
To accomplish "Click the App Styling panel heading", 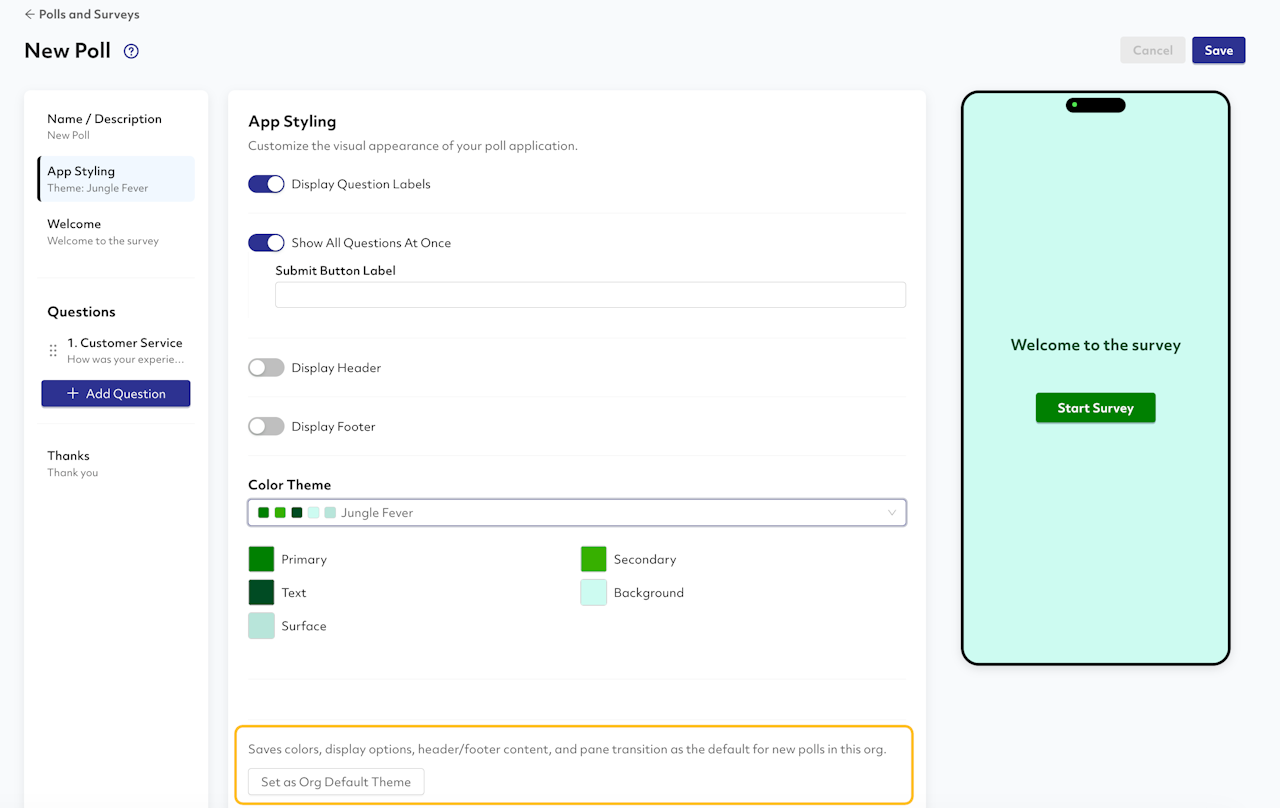I will click(292, 121).
